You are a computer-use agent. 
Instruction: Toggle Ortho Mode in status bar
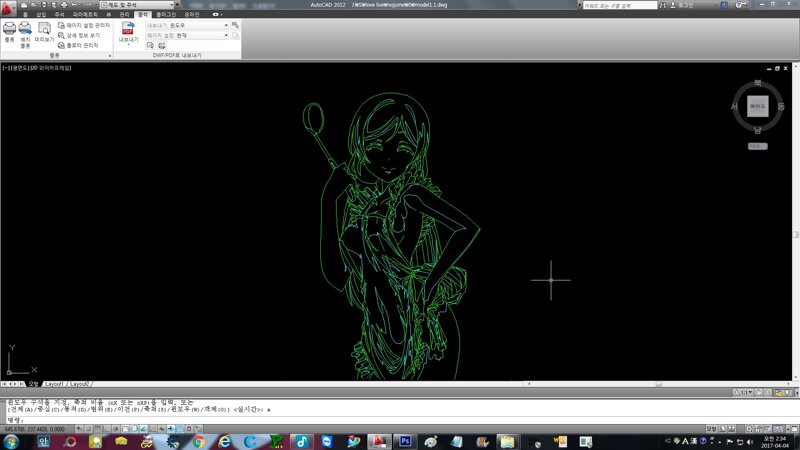[107, 429]
